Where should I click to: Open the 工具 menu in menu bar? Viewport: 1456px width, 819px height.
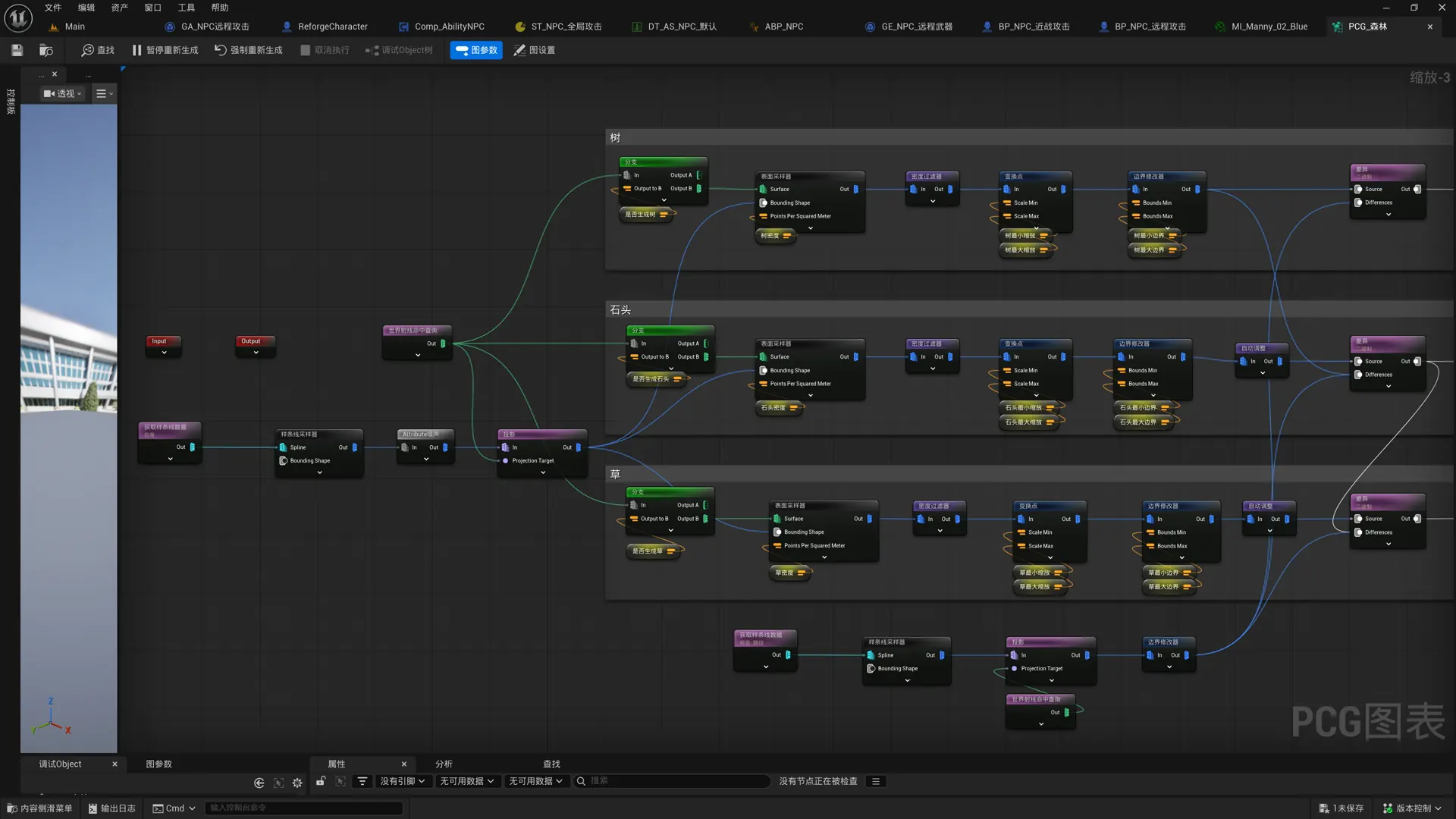(186, 8)
